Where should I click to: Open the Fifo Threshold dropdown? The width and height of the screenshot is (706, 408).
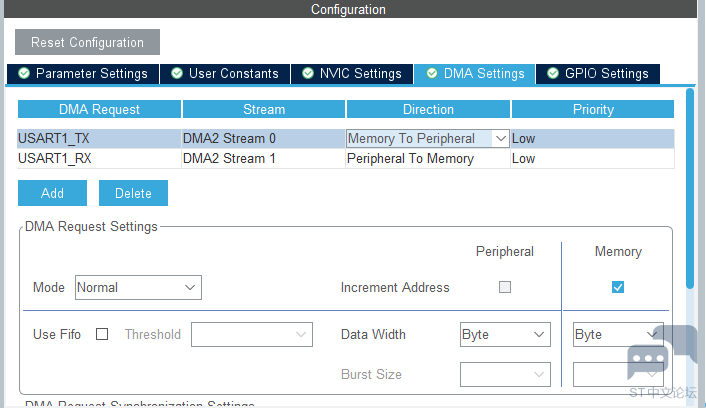(x=252, y=334)
